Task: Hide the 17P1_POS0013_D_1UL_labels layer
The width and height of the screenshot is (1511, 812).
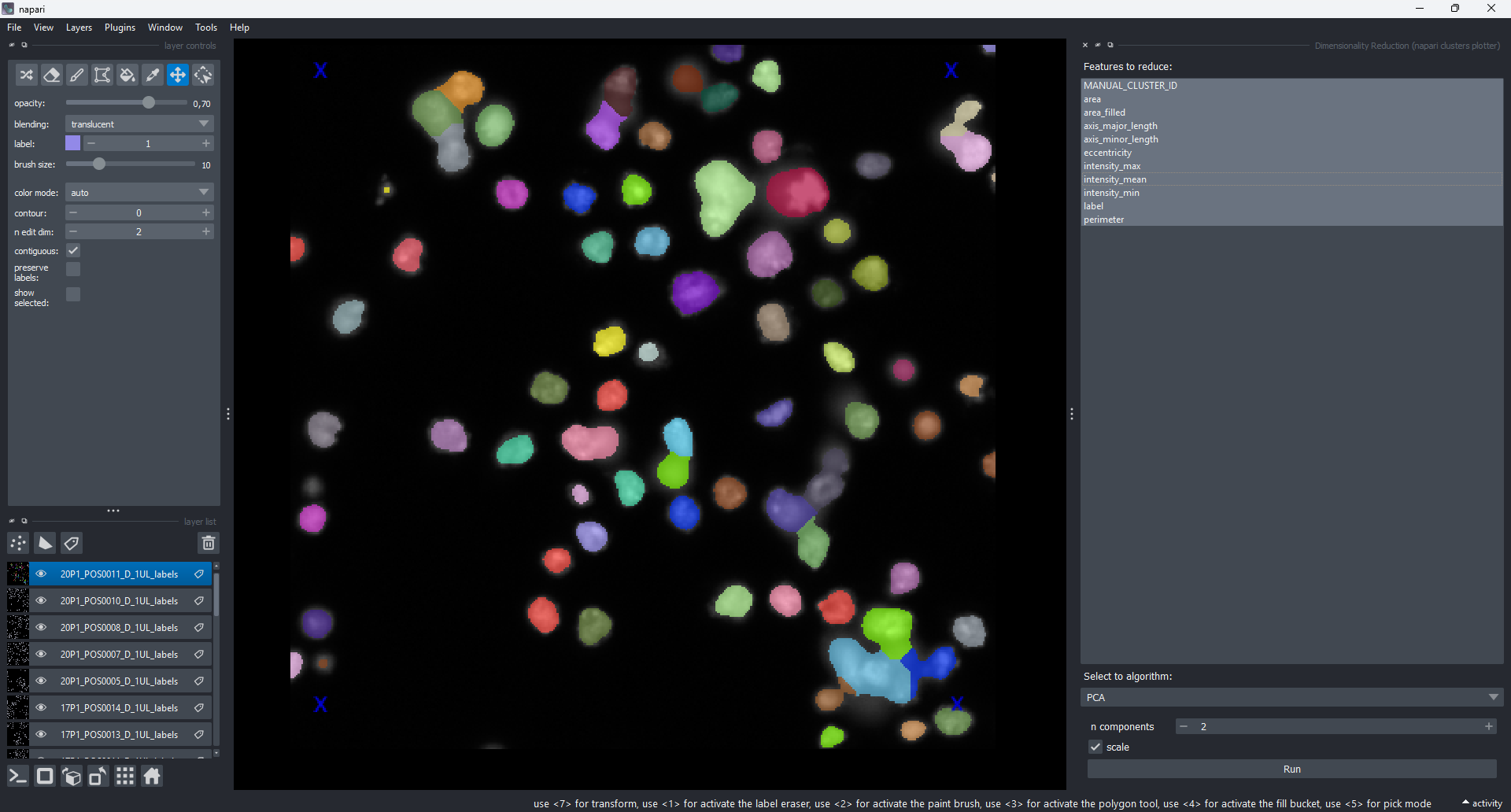Action: coord(41,735)
